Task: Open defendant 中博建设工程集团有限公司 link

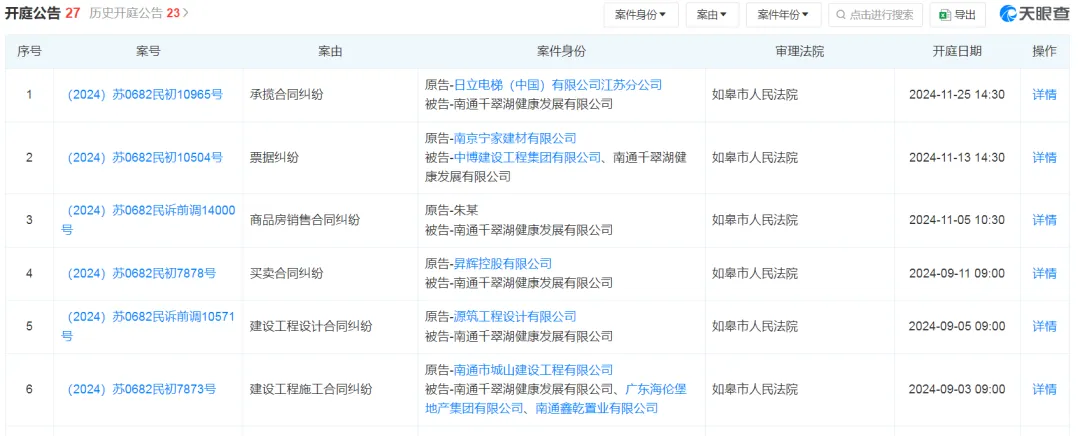Action: coord(527,157)
